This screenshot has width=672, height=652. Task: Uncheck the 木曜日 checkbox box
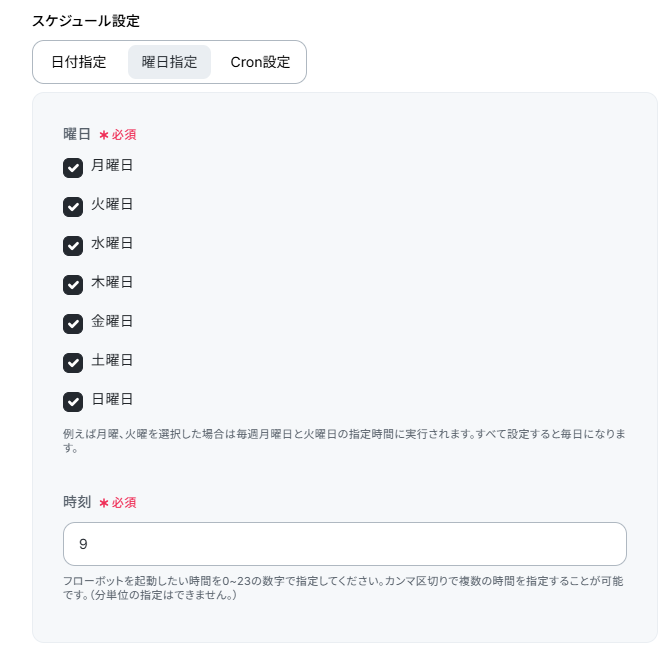pyautogui.click(x=73, y=284)
